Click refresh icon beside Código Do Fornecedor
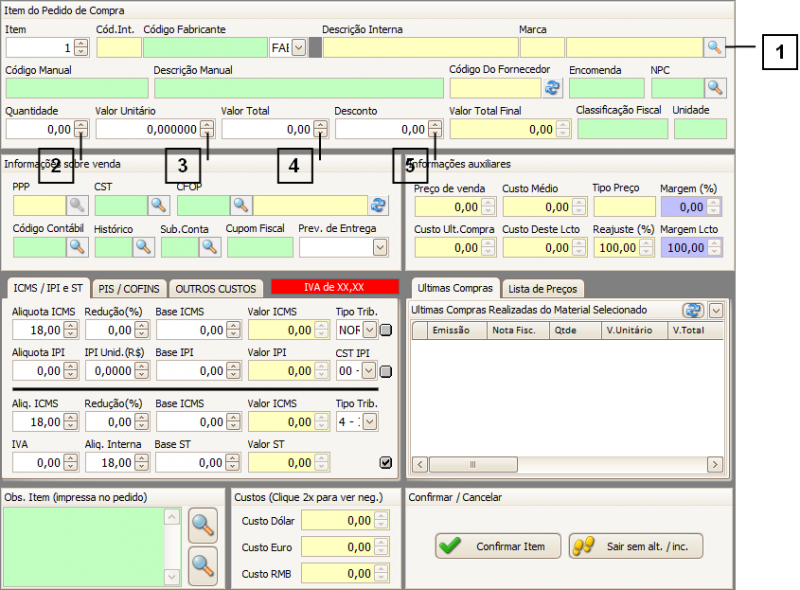This screenshot has width=800, height=590. [552, 88]
